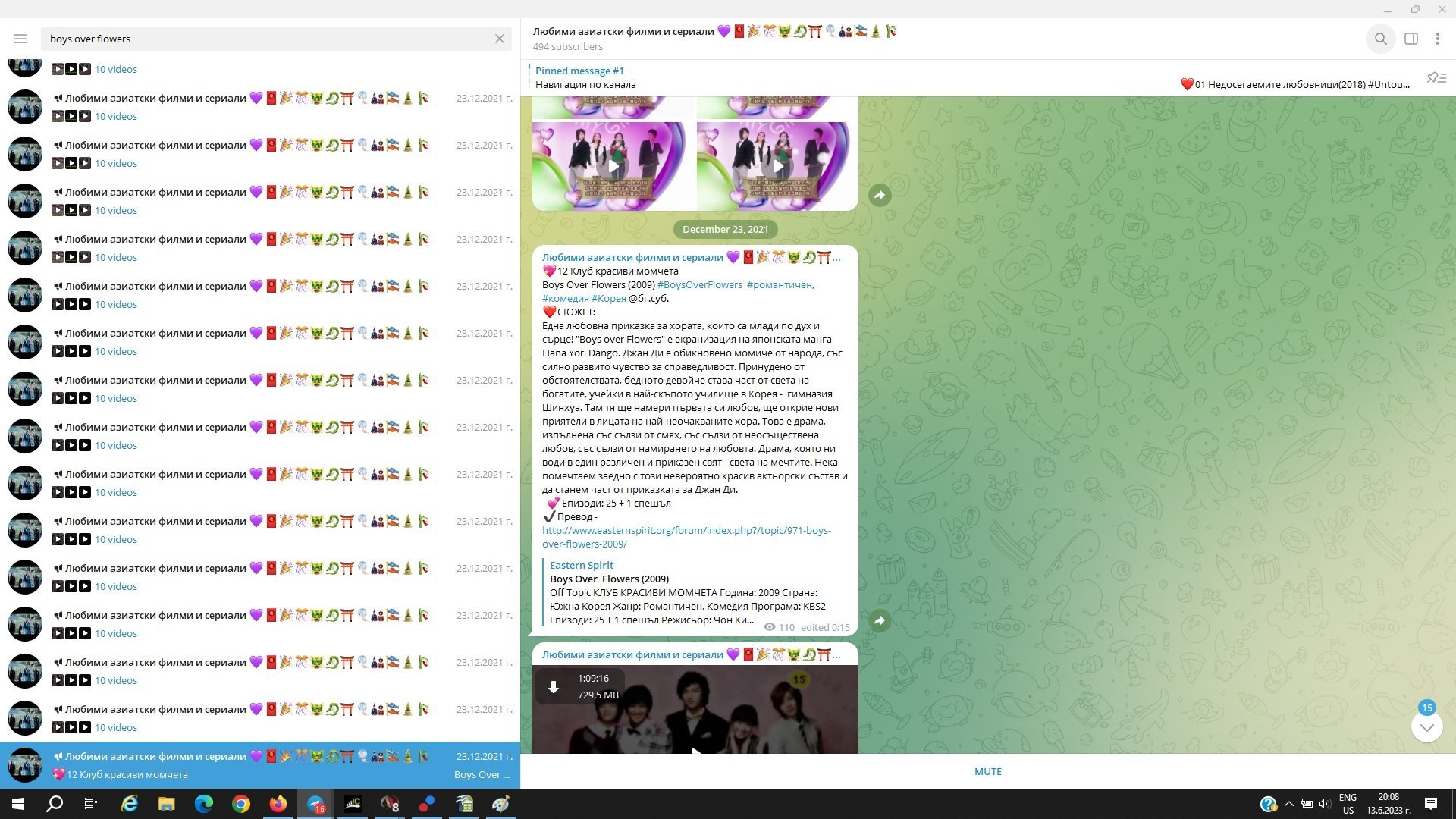Play the left video thumbnail
The height and width of the screenshot is (819, 1456).
613,166
